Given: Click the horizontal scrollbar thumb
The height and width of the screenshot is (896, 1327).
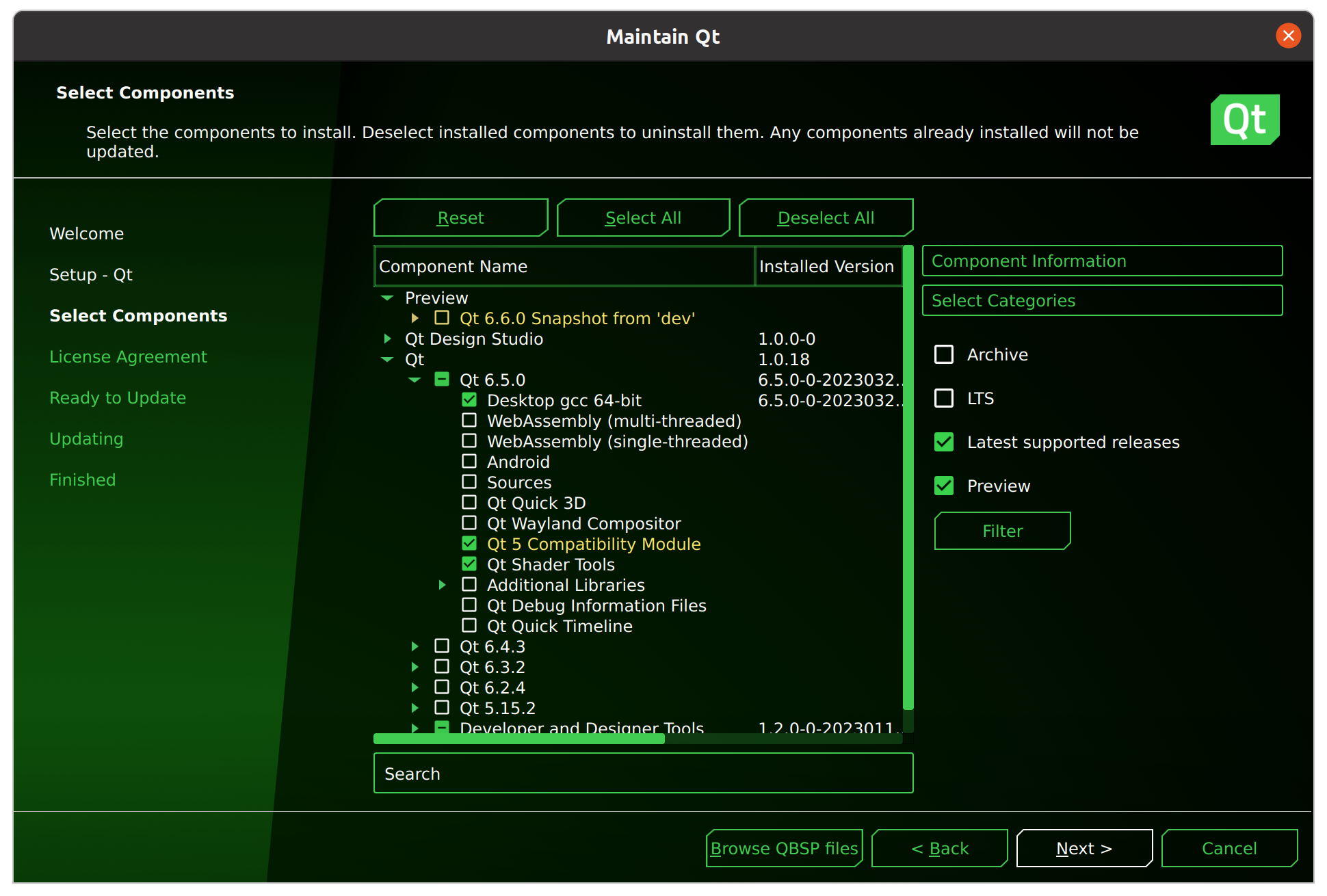Looking at the screenshot, I should [518, 739].
